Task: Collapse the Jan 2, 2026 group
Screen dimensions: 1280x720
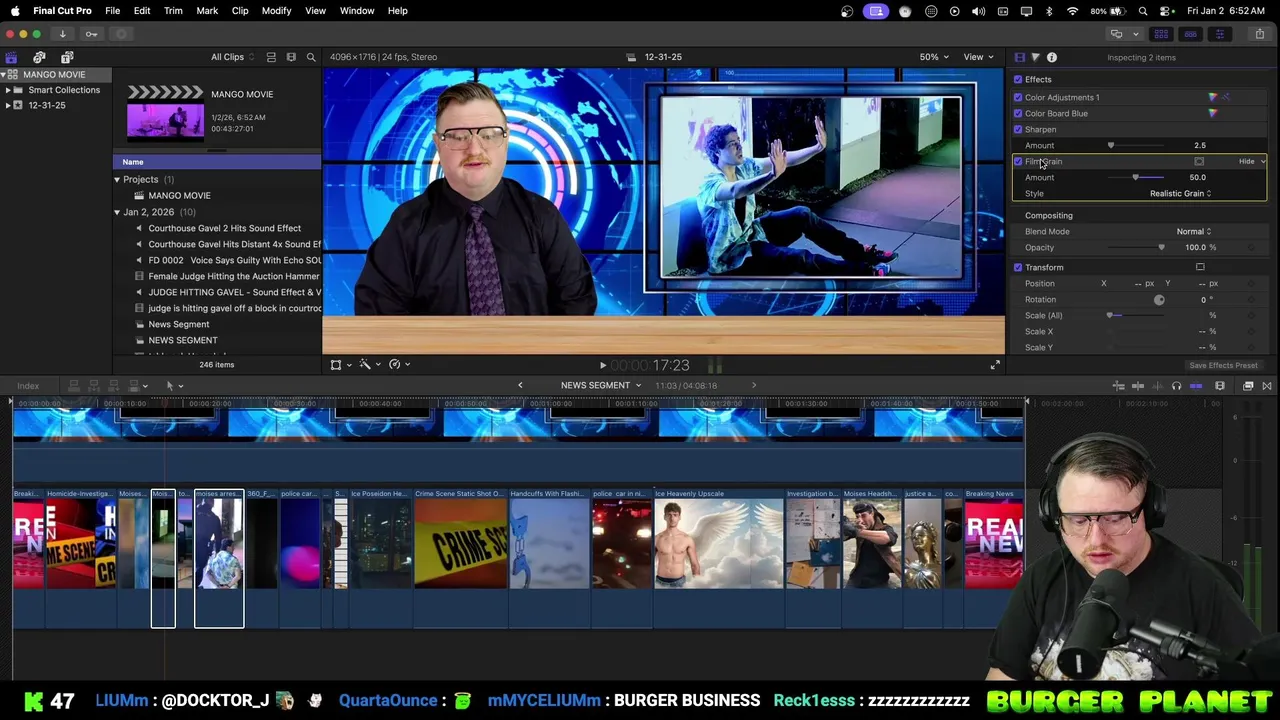Action: (x=117, y=212)
